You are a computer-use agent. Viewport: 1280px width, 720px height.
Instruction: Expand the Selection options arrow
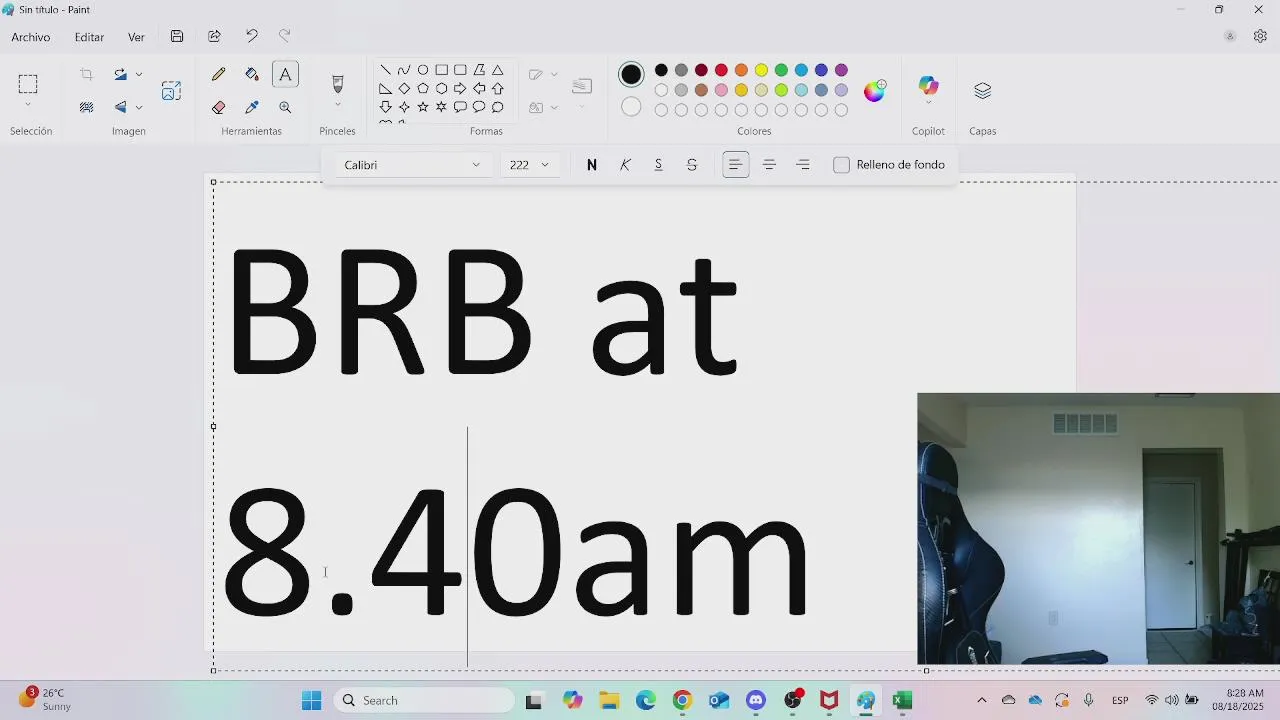click(x=28, y=105)
